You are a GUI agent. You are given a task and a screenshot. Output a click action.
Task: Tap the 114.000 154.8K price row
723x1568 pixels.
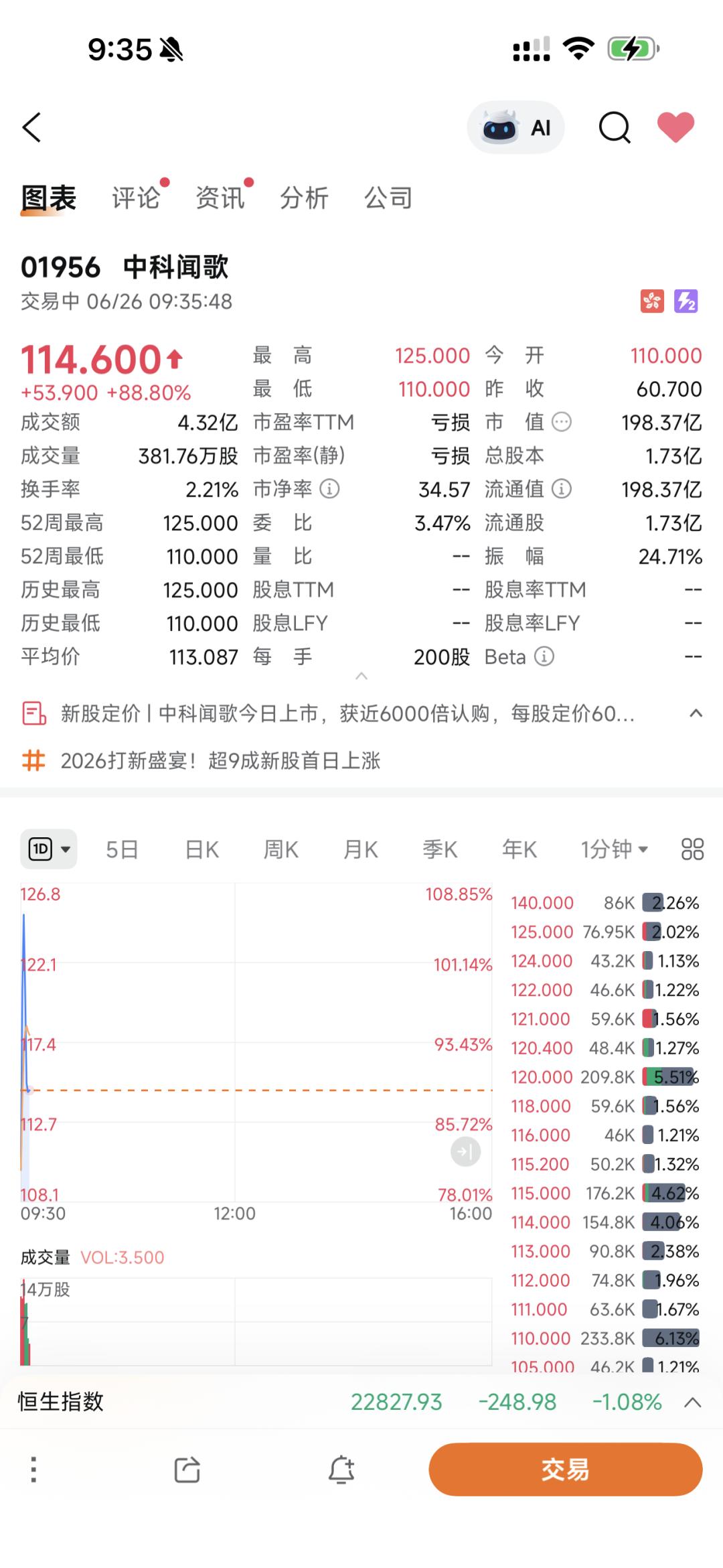605,1222
